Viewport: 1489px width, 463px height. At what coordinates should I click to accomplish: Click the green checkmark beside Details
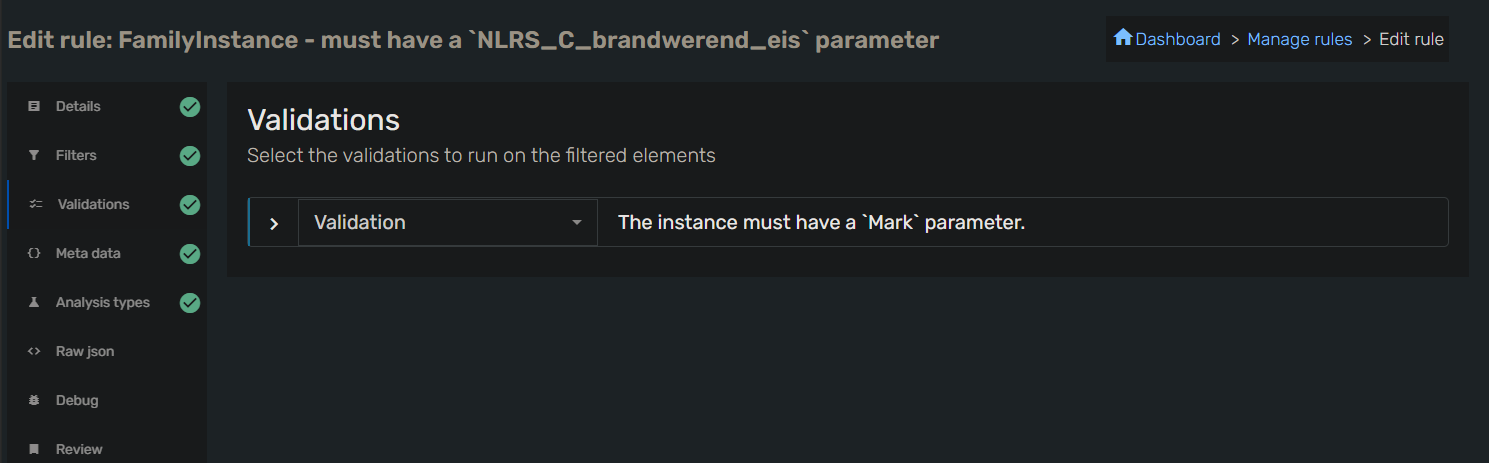coord(190,107)
